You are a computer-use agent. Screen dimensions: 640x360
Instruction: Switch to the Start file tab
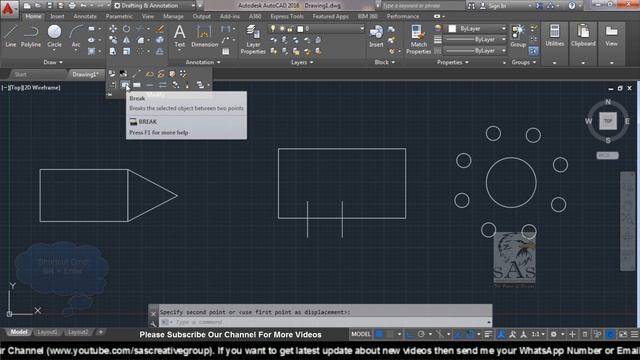coord(20,74)
